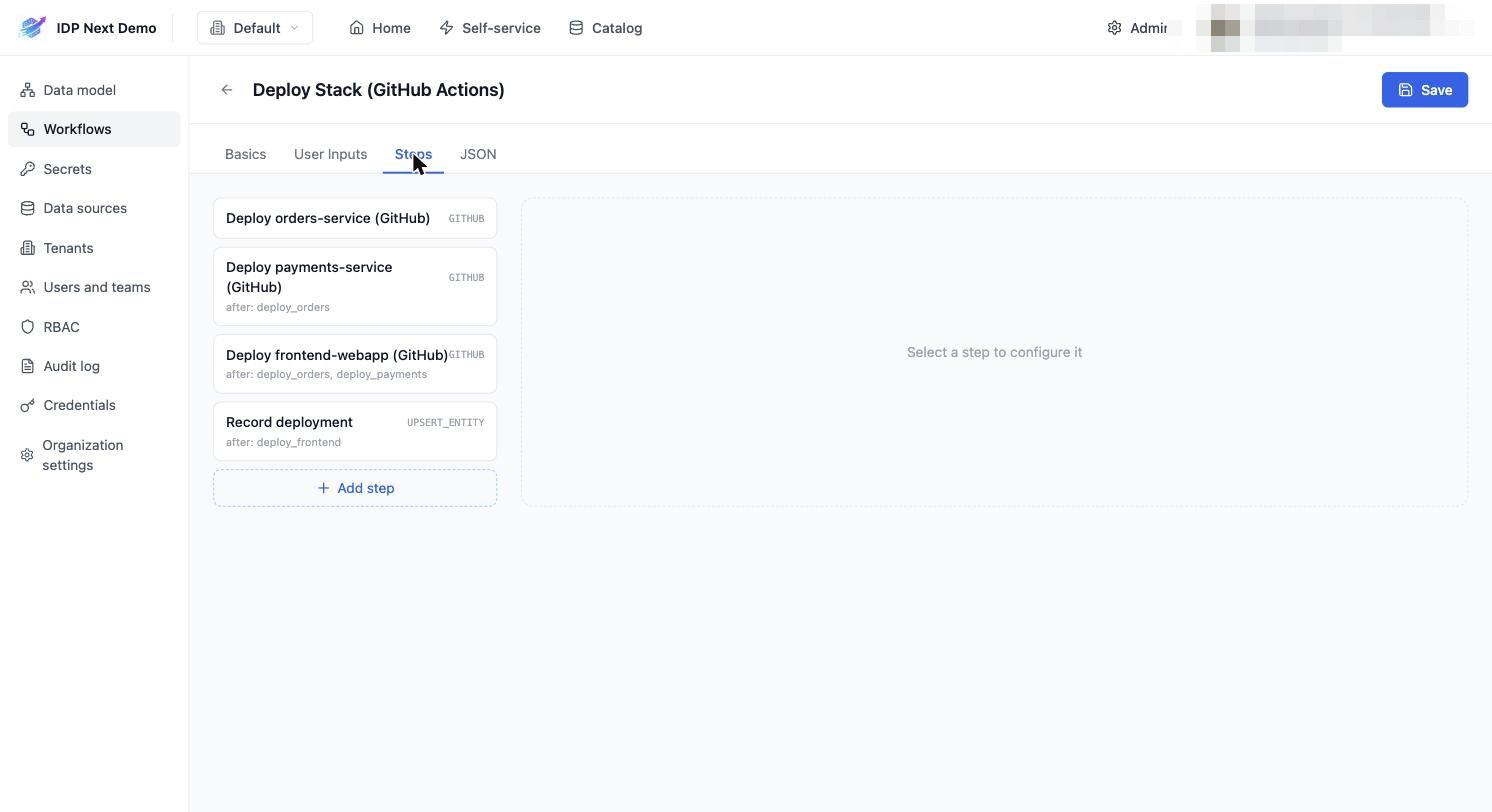
Task: Click the RBAC shield icon
Action: tap(27, 327)
